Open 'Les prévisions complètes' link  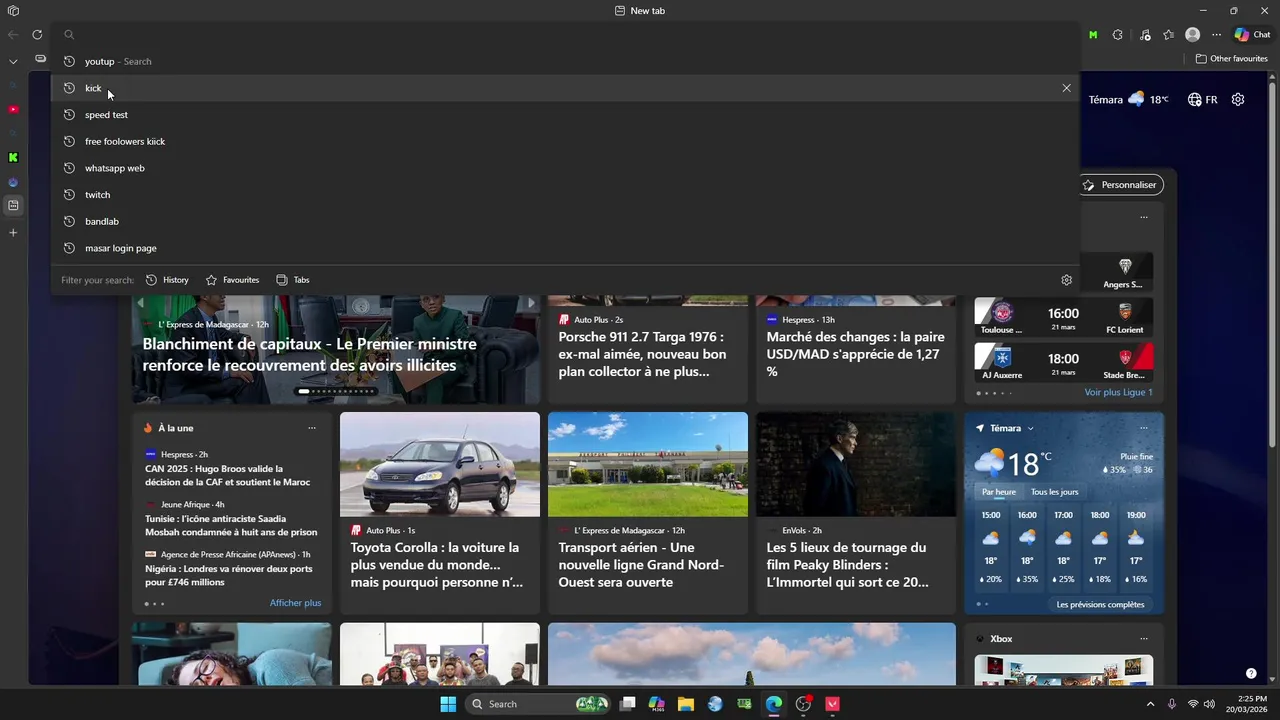pos(1100,604)
